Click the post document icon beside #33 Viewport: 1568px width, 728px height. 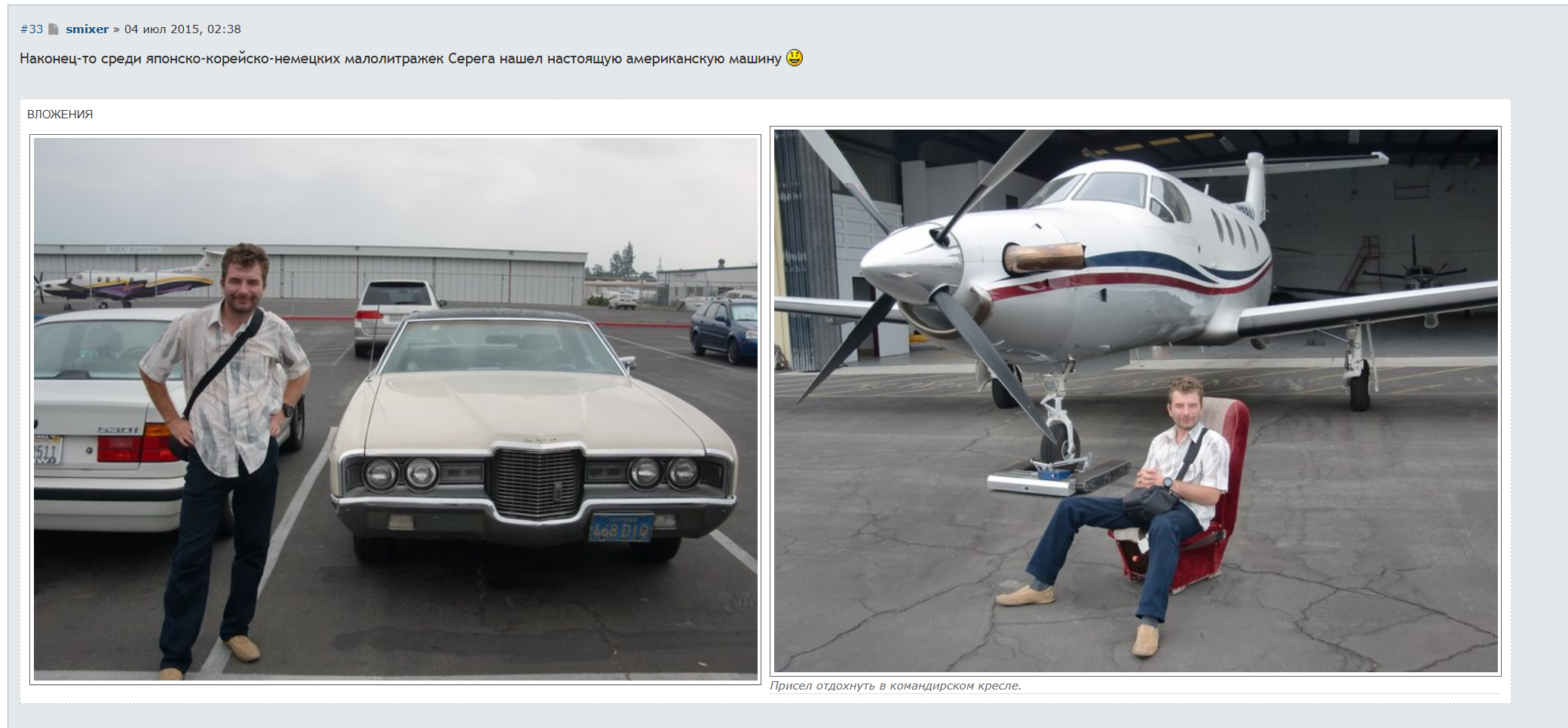54,29
